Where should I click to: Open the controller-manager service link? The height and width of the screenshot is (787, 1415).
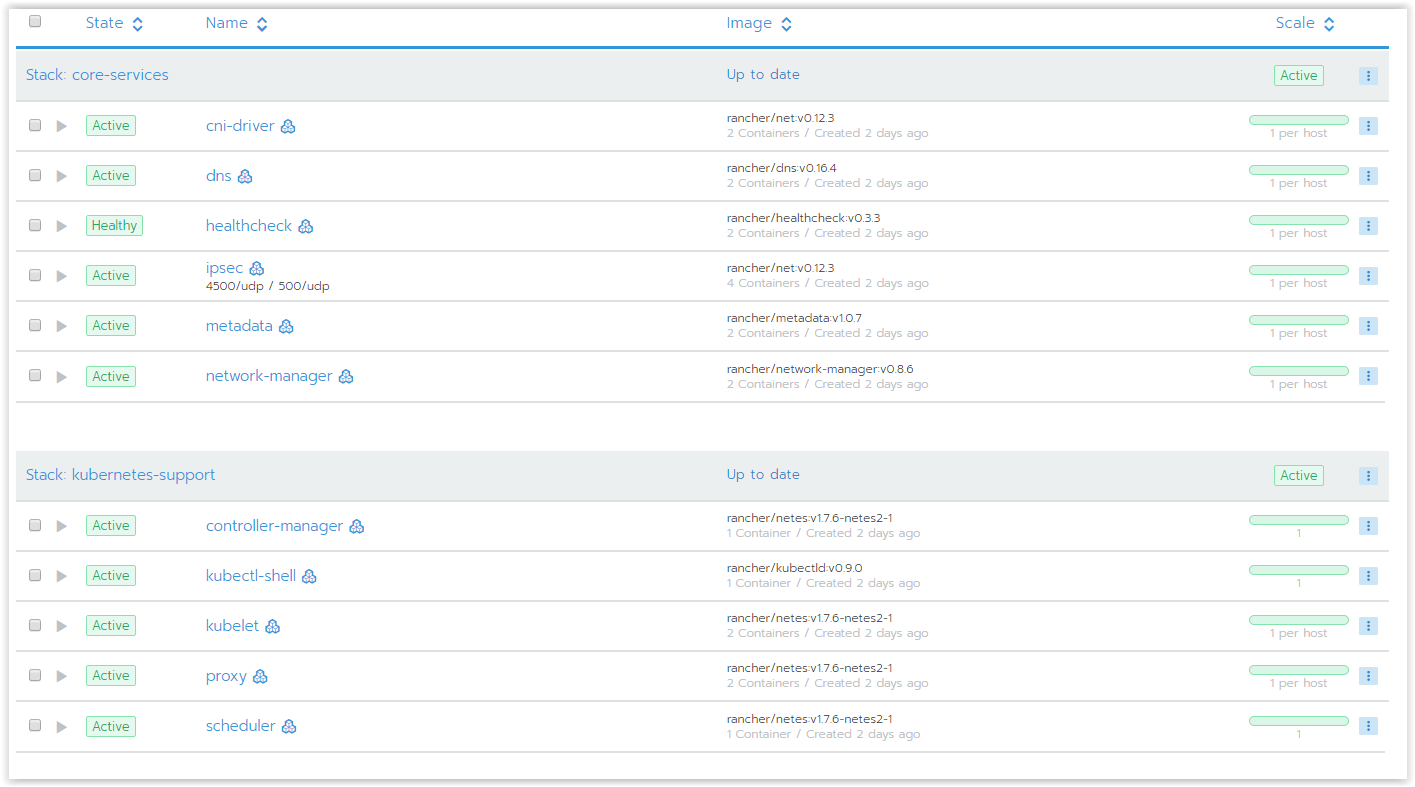(274, 526)
